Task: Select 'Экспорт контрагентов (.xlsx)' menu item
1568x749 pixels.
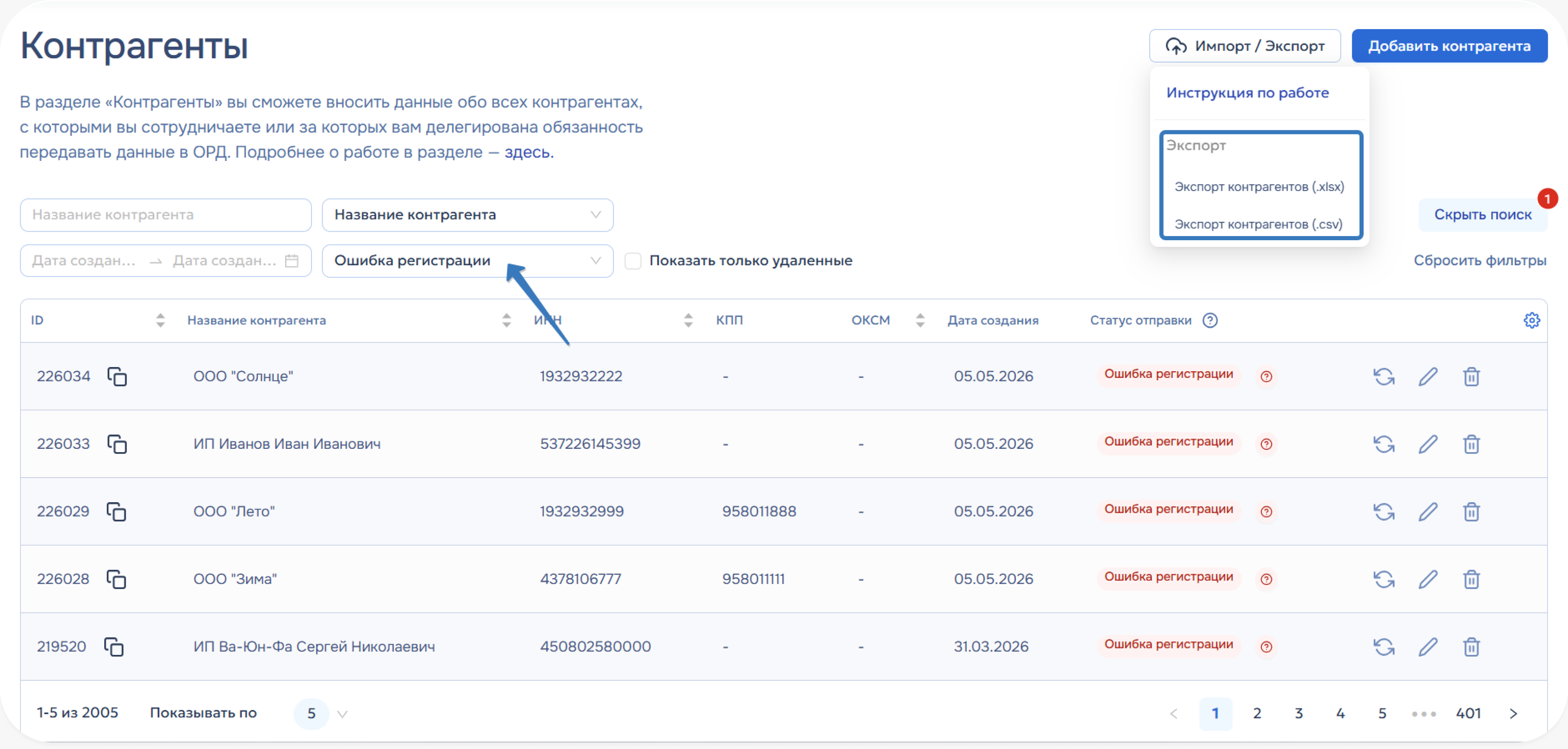Action: pyautogui.click(x=1259, y=187)
